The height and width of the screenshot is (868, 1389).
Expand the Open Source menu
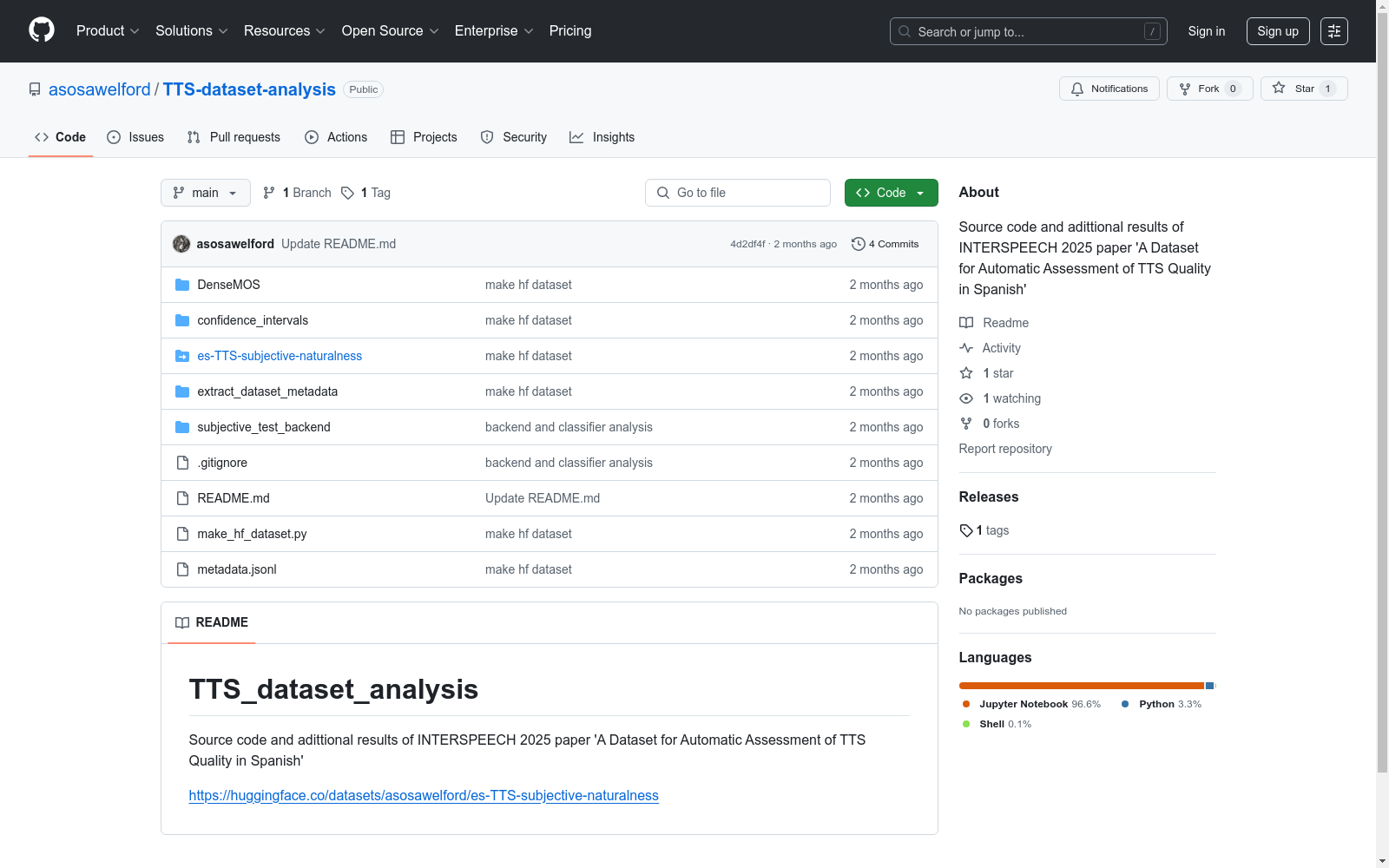(x=391, y=31)
